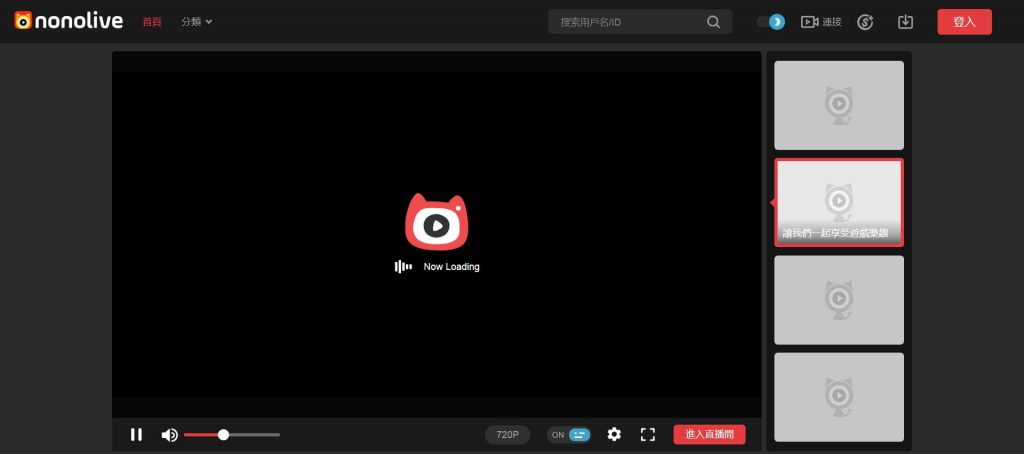Click the search magnifier icon
Viewport: 1024px width, 454px height.
coord(713,22)
